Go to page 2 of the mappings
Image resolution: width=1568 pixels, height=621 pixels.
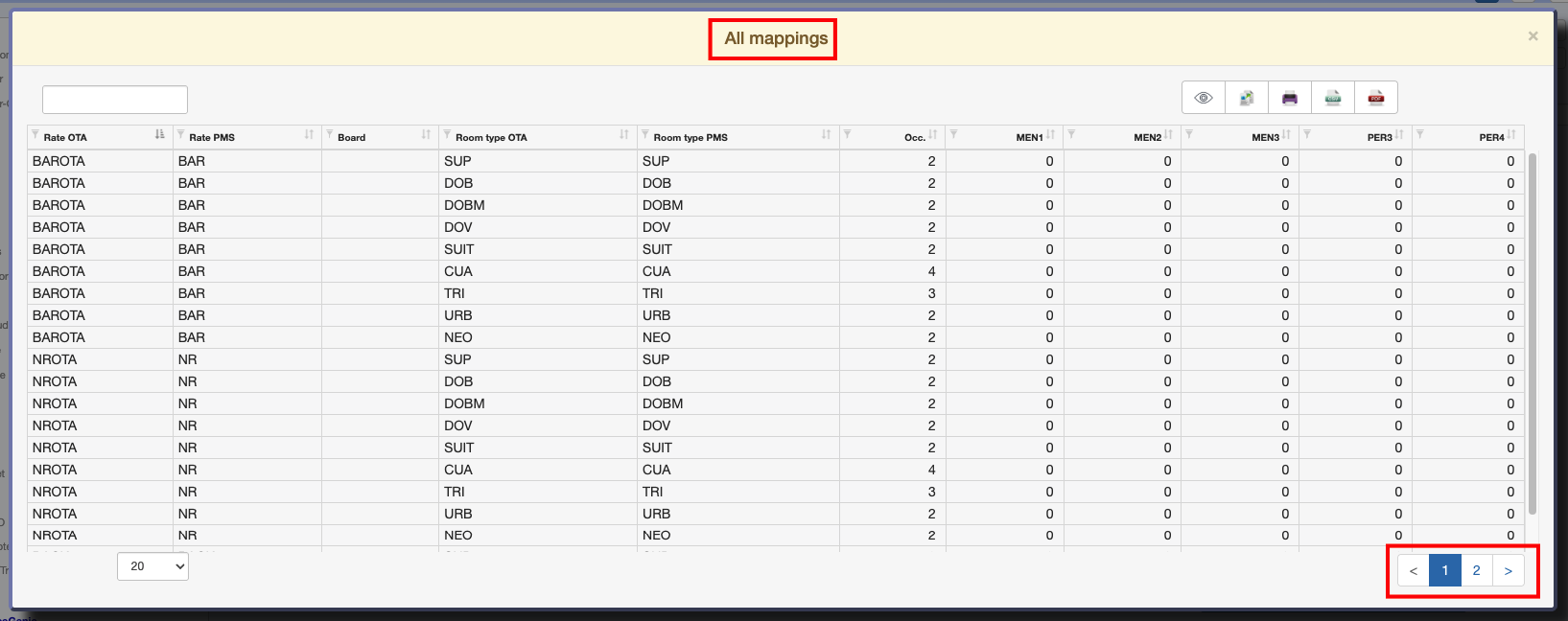(x=1476, y=570)
